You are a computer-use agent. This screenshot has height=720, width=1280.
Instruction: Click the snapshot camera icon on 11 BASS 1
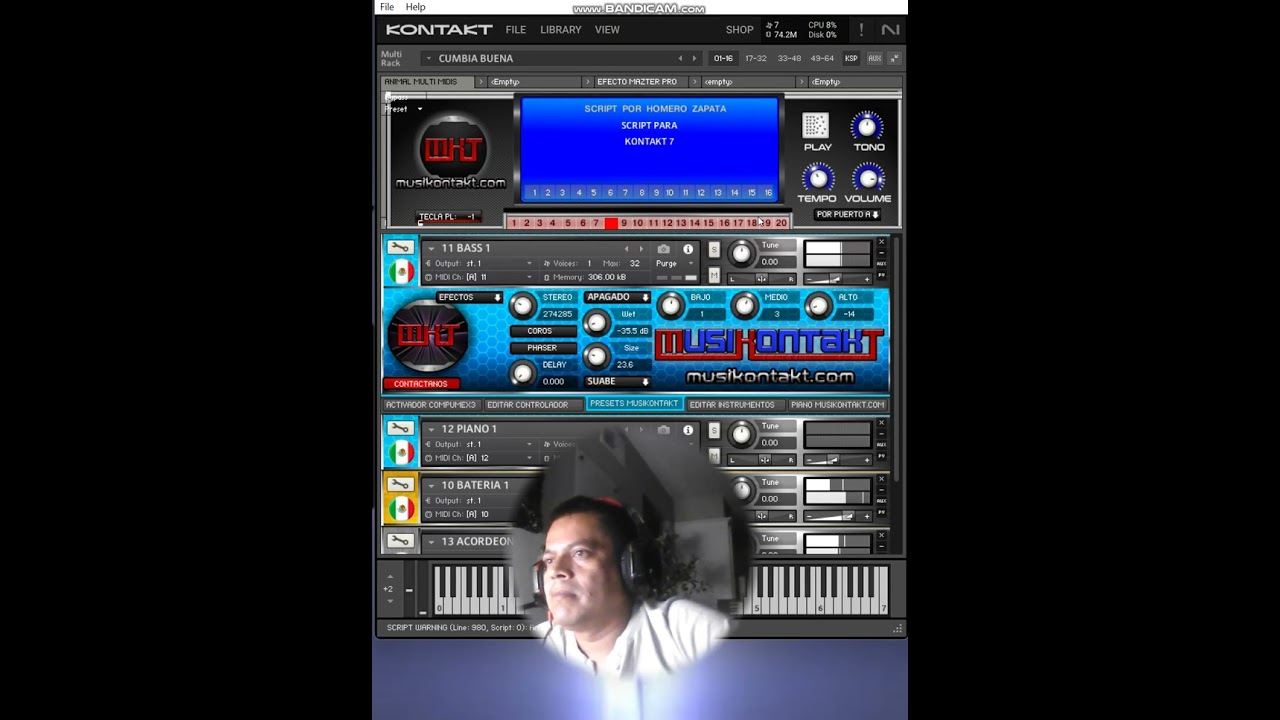click(x=663, y=249)
